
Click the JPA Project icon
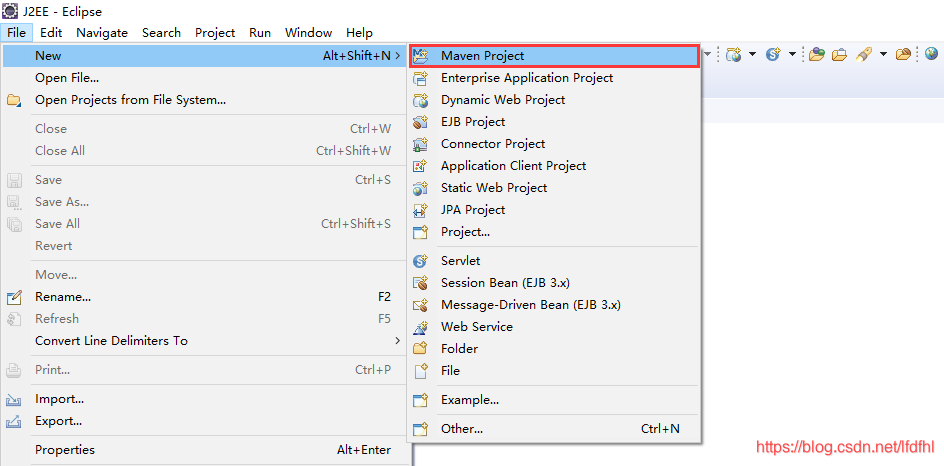(x=420, y=210)
